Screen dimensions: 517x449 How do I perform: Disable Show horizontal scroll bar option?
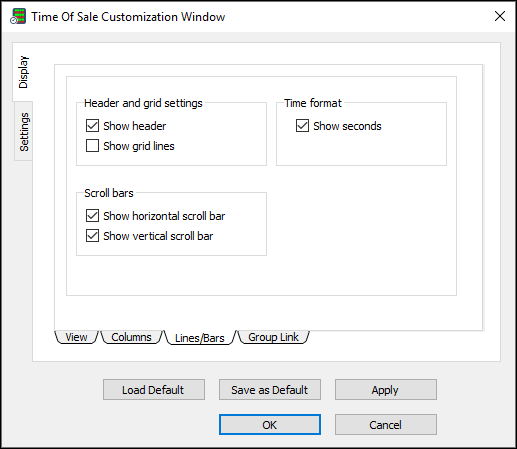pyautogui.click(x=92, y=216)
